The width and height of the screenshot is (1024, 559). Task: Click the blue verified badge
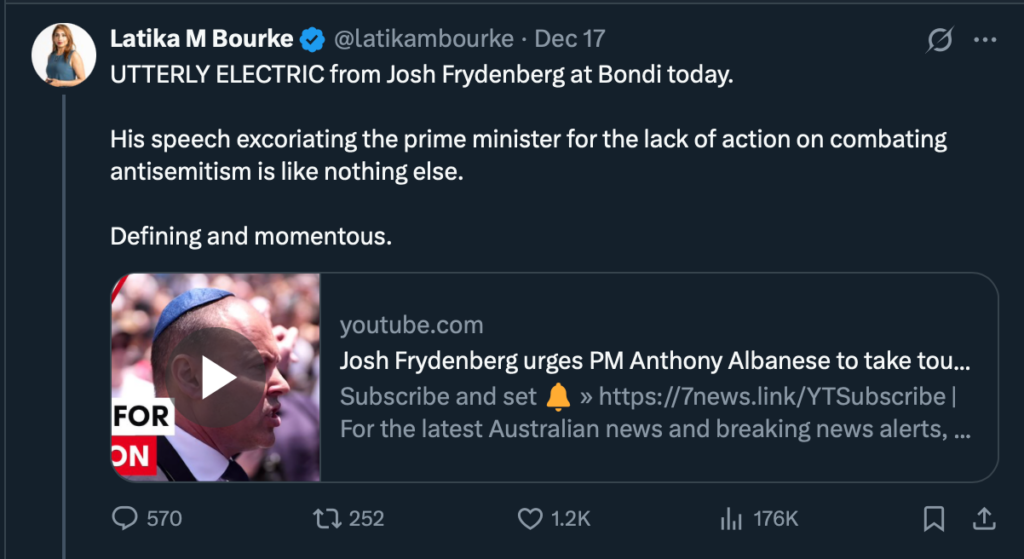(x=313, y=40)
